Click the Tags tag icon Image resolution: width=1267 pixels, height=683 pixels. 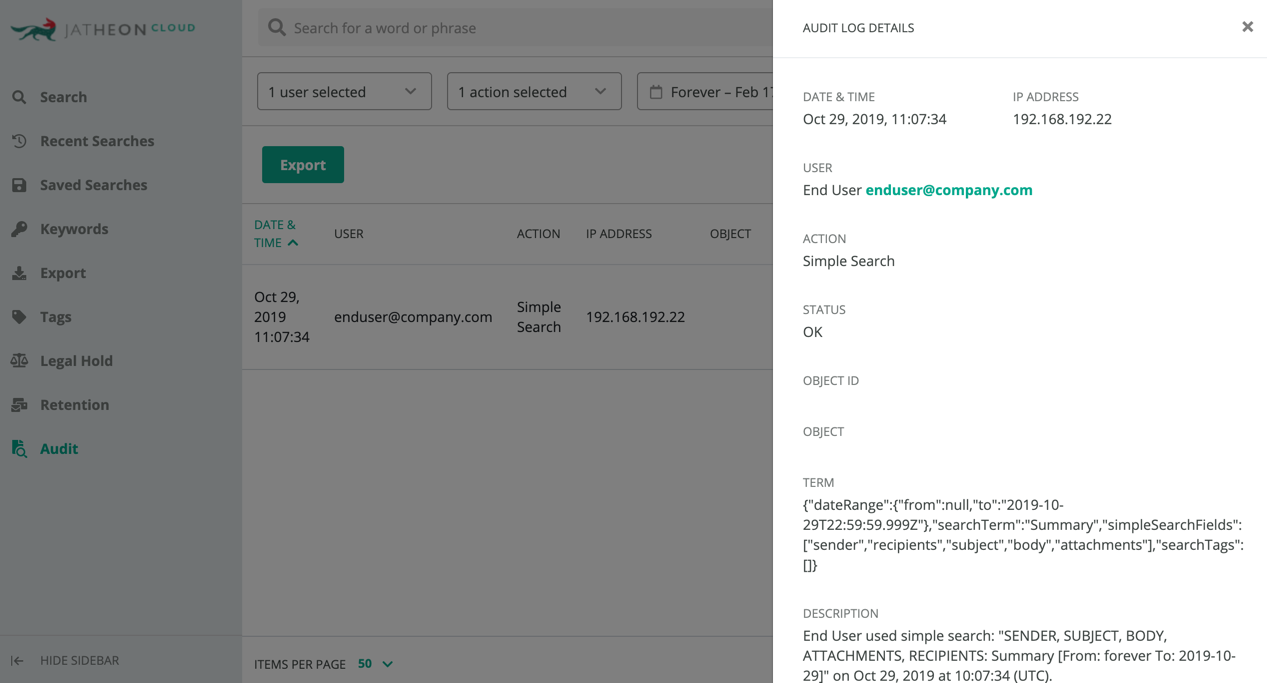click(19, 317)
